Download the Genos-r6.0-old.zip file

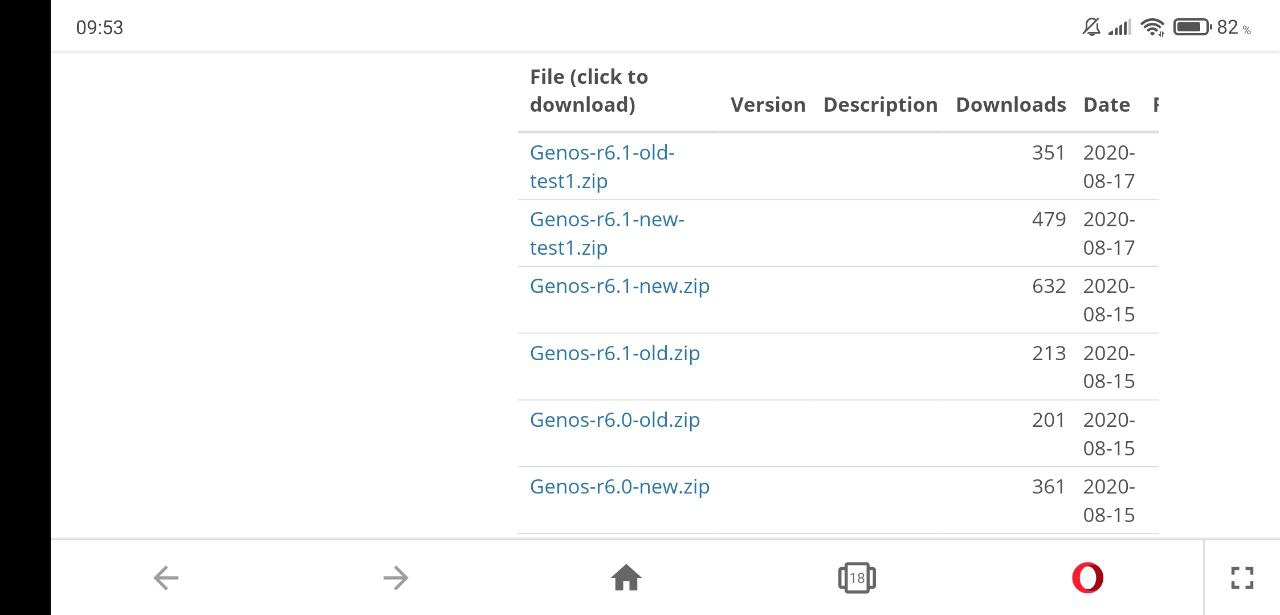click(615, 420)
